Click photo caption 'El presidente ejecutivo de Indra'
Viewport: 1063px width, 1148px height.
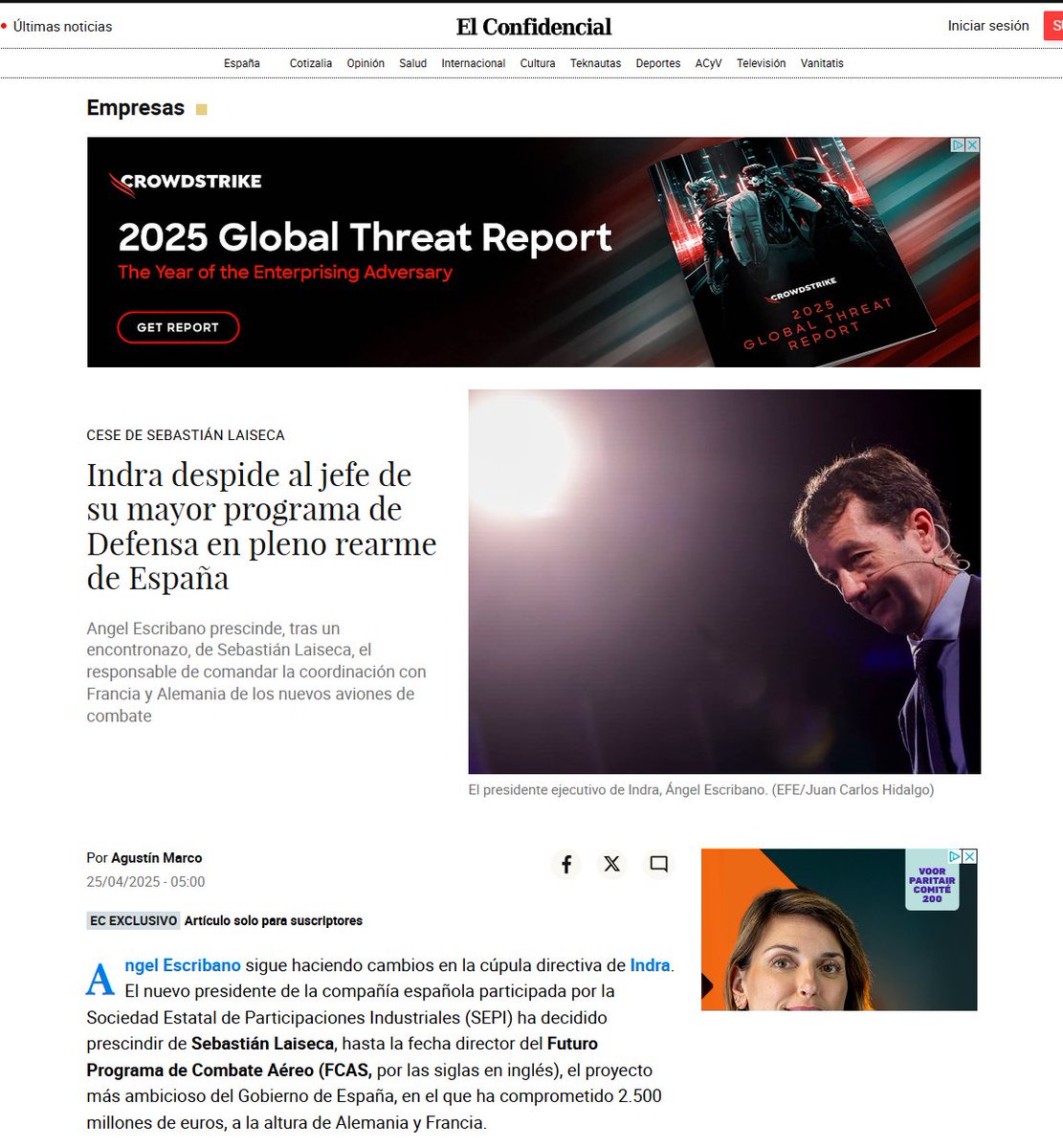[x=701, y=790]
